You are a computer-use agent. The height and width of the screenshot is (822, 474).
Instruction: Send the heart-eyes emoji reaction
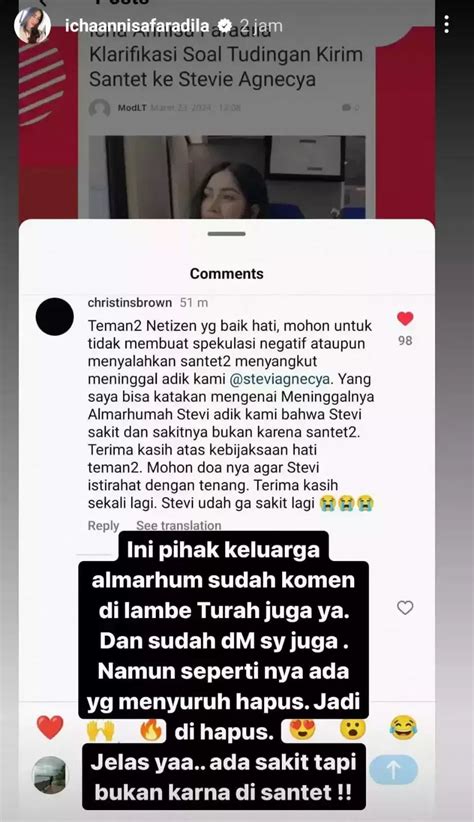coord(303,729)
